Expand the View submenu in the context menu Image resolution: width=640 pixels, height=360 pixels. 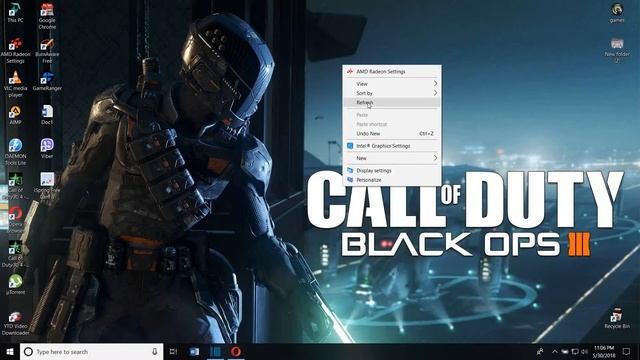point(392,84)
